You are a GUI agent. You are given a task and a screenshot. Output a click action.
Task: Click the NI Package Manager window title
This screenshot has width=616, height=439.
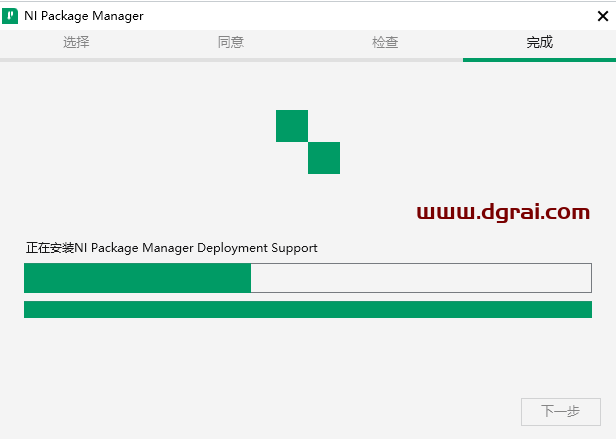tap(84, 16)
